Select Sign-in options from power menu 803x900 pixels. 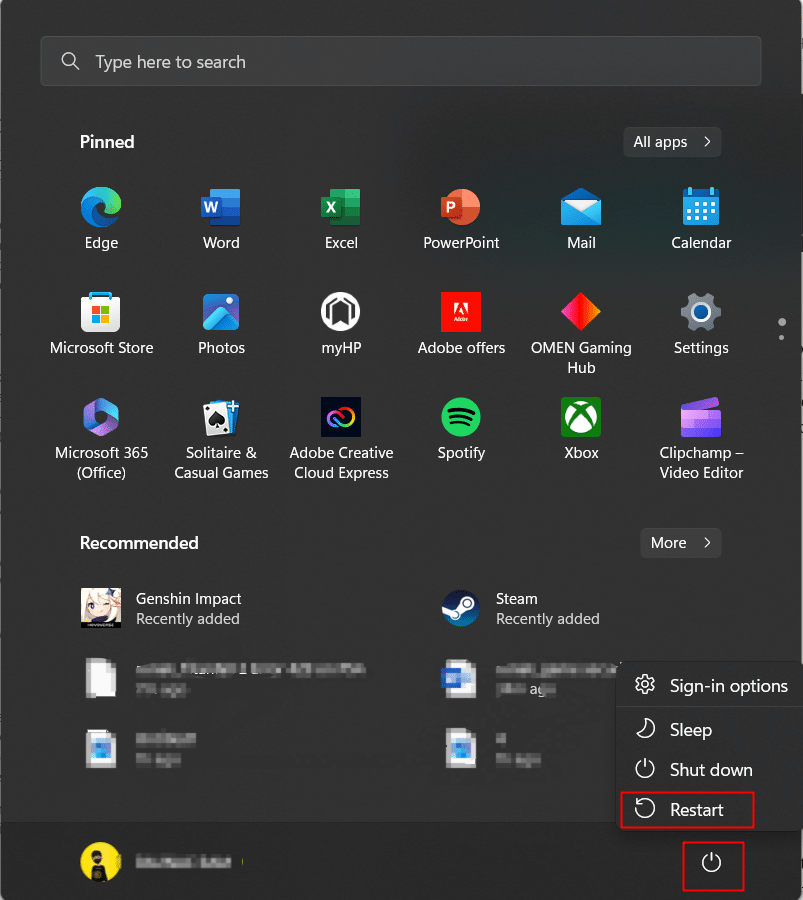[711, 685]
